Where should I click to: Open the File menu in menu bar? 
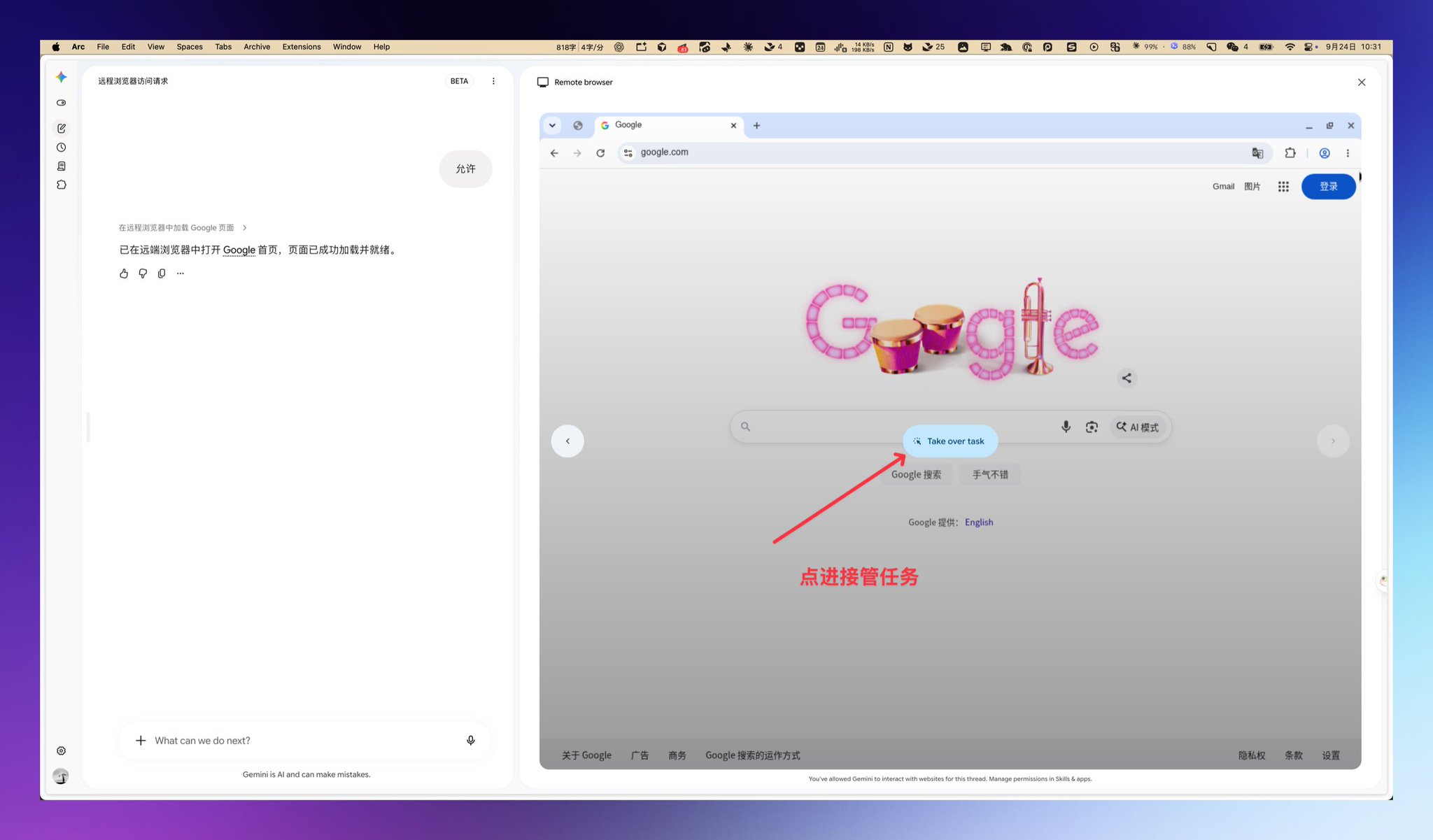103,47
